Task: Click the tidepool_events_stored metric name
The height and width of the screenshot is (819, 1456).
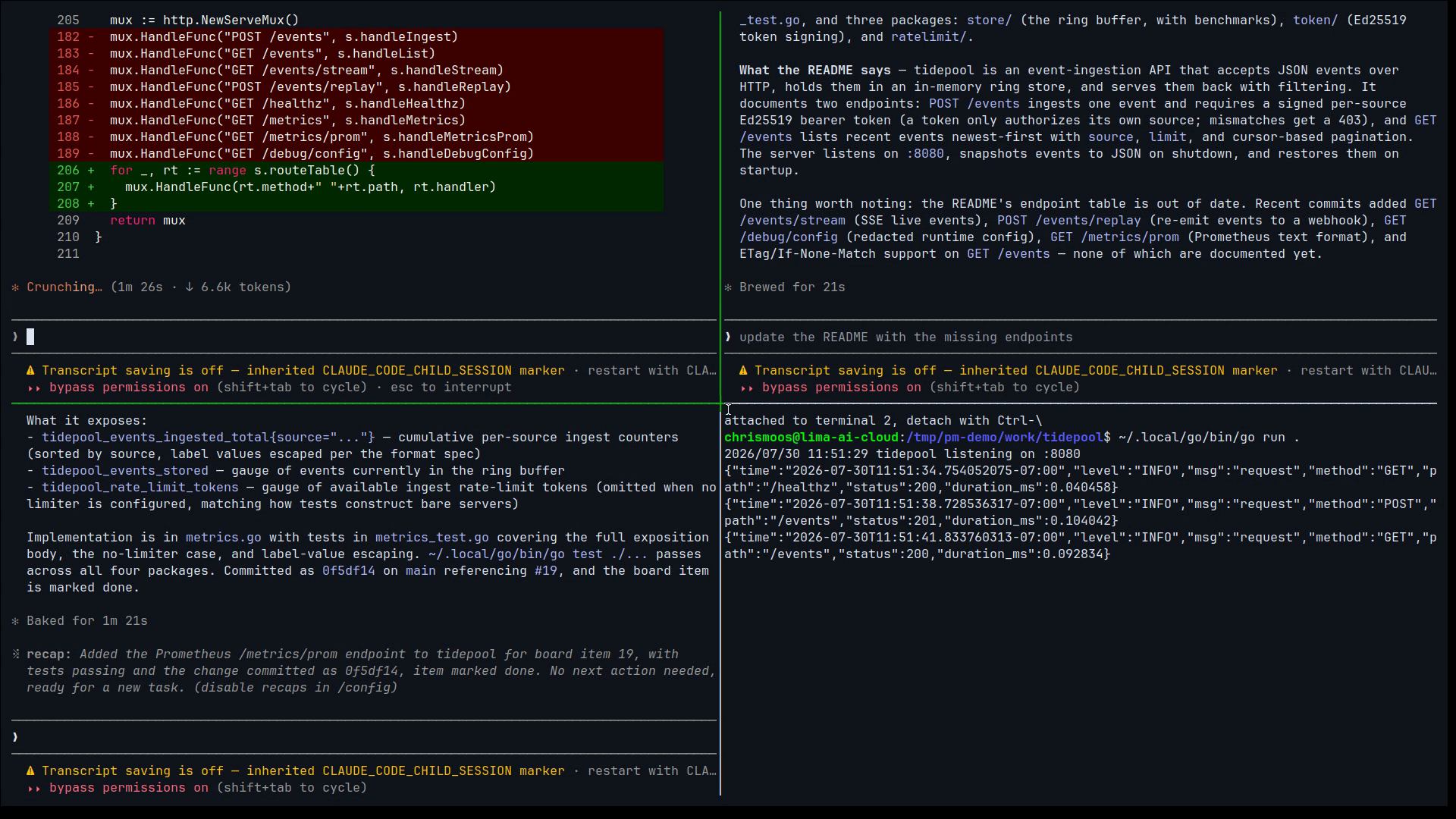Action: tap(125, 471)
